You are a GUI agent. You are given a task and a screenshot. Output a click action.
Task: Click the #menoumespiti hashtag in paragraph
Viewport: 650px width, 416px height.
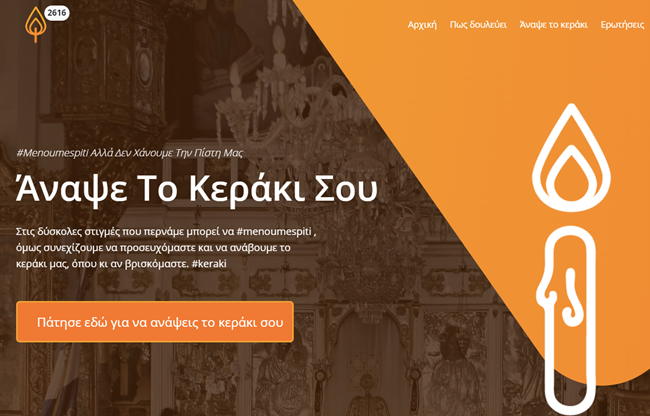[274, 231]
